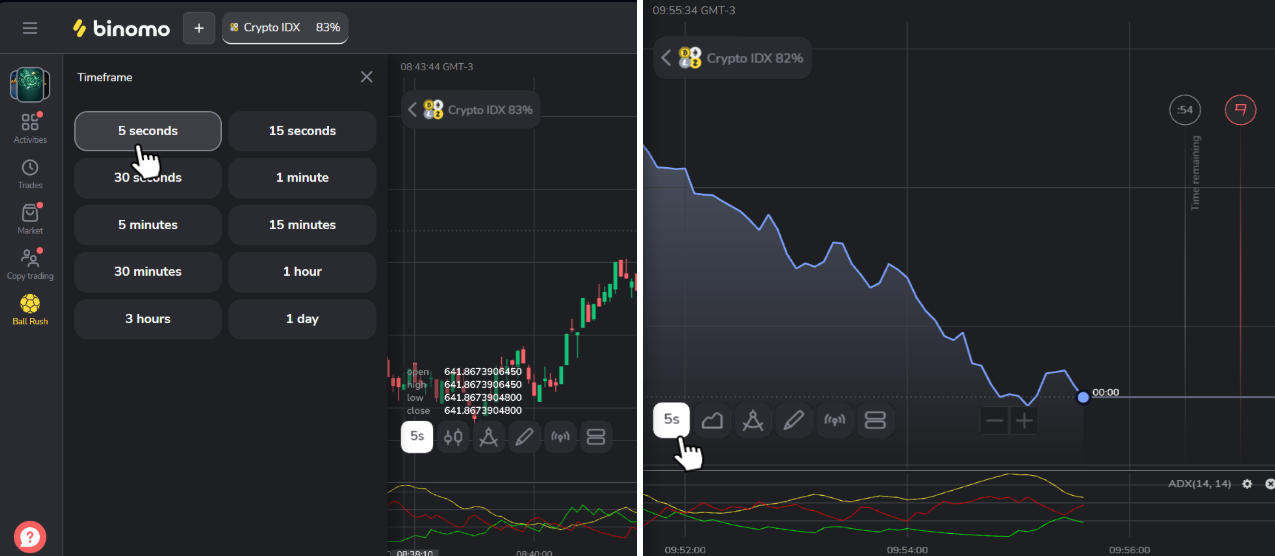The height and width of the screenshot is (556, 1275).
Task: Zoom out chart with minus button
Action: pos(995,421)
